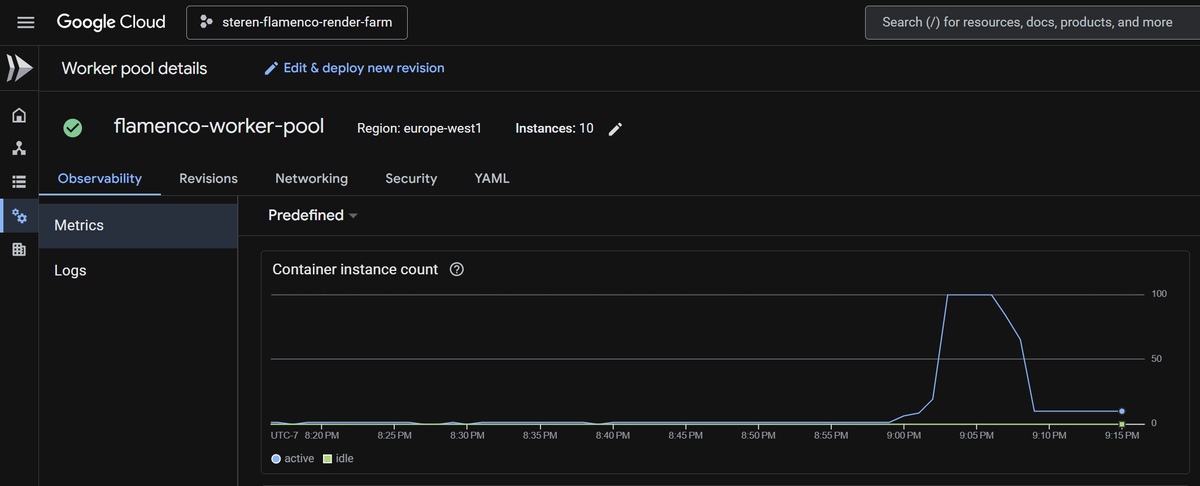Click the flamenco-worker-pool title

tap(219, 127)
